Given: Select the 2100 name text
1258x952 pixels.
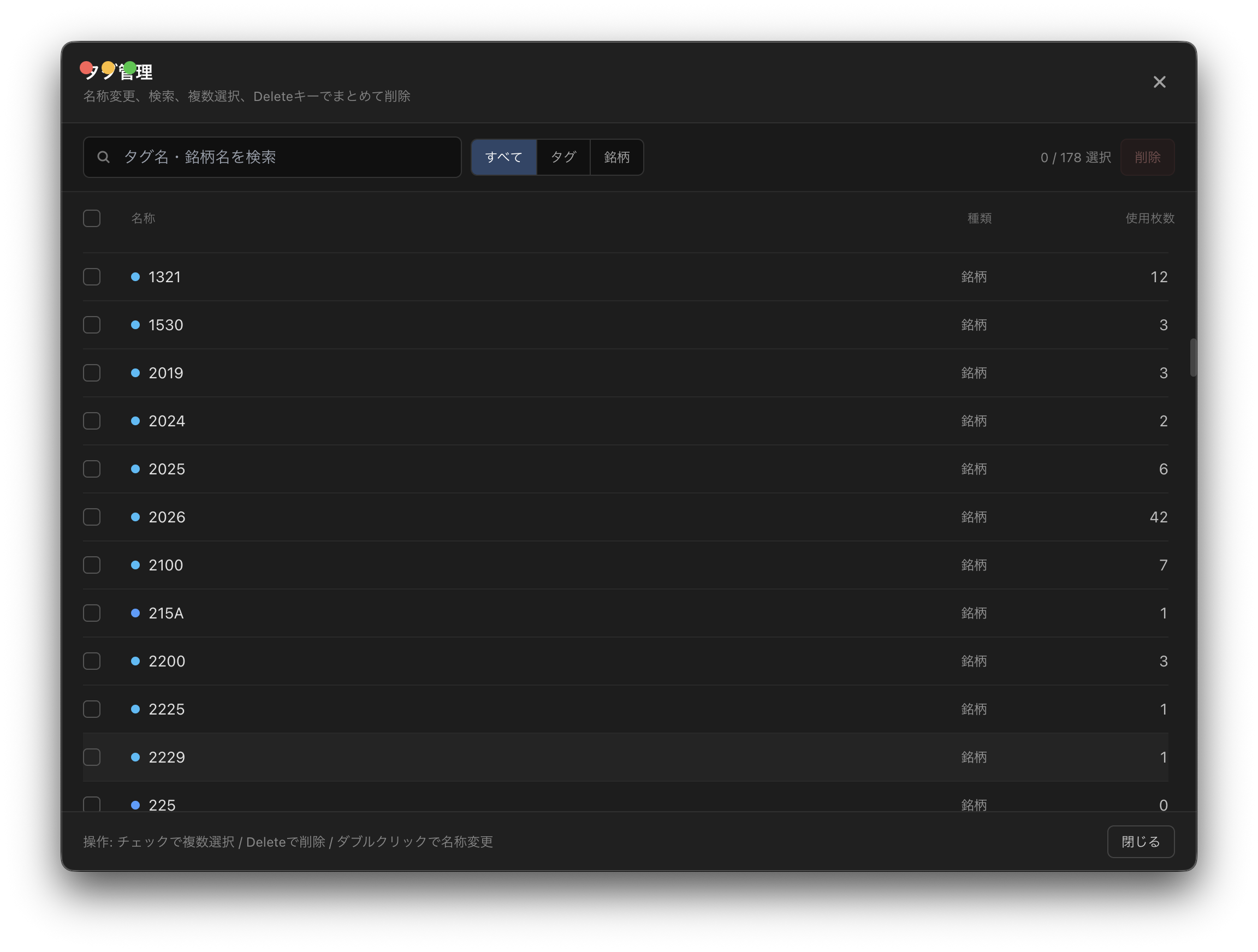Looking at the screenshot, I should click(x=166, y=566).
